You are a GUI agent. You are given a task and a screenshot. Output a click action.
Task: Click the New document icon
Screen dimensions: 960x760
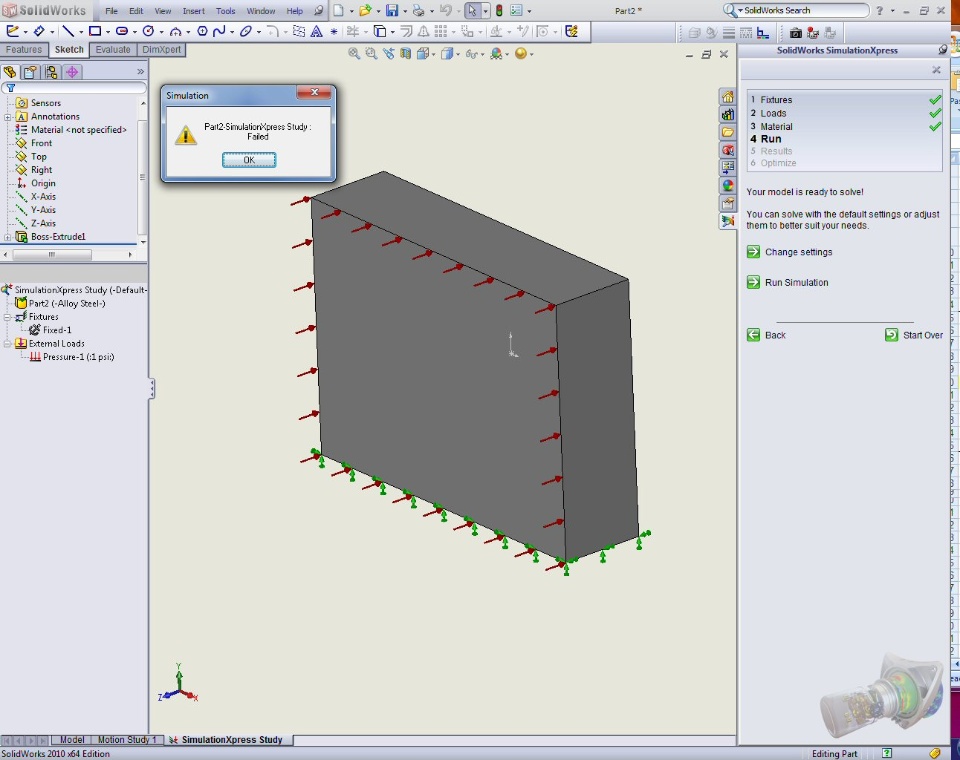339,10
